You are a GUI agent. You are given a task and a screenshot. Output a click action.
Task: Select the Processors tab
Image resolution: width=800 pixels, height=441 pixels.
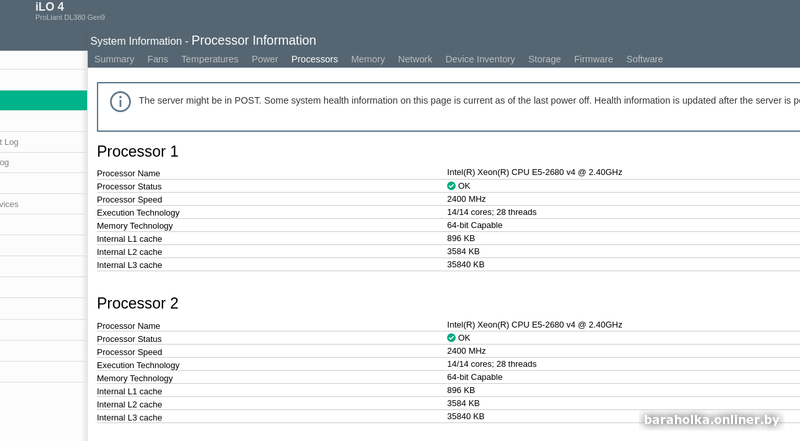coord(314,59)
